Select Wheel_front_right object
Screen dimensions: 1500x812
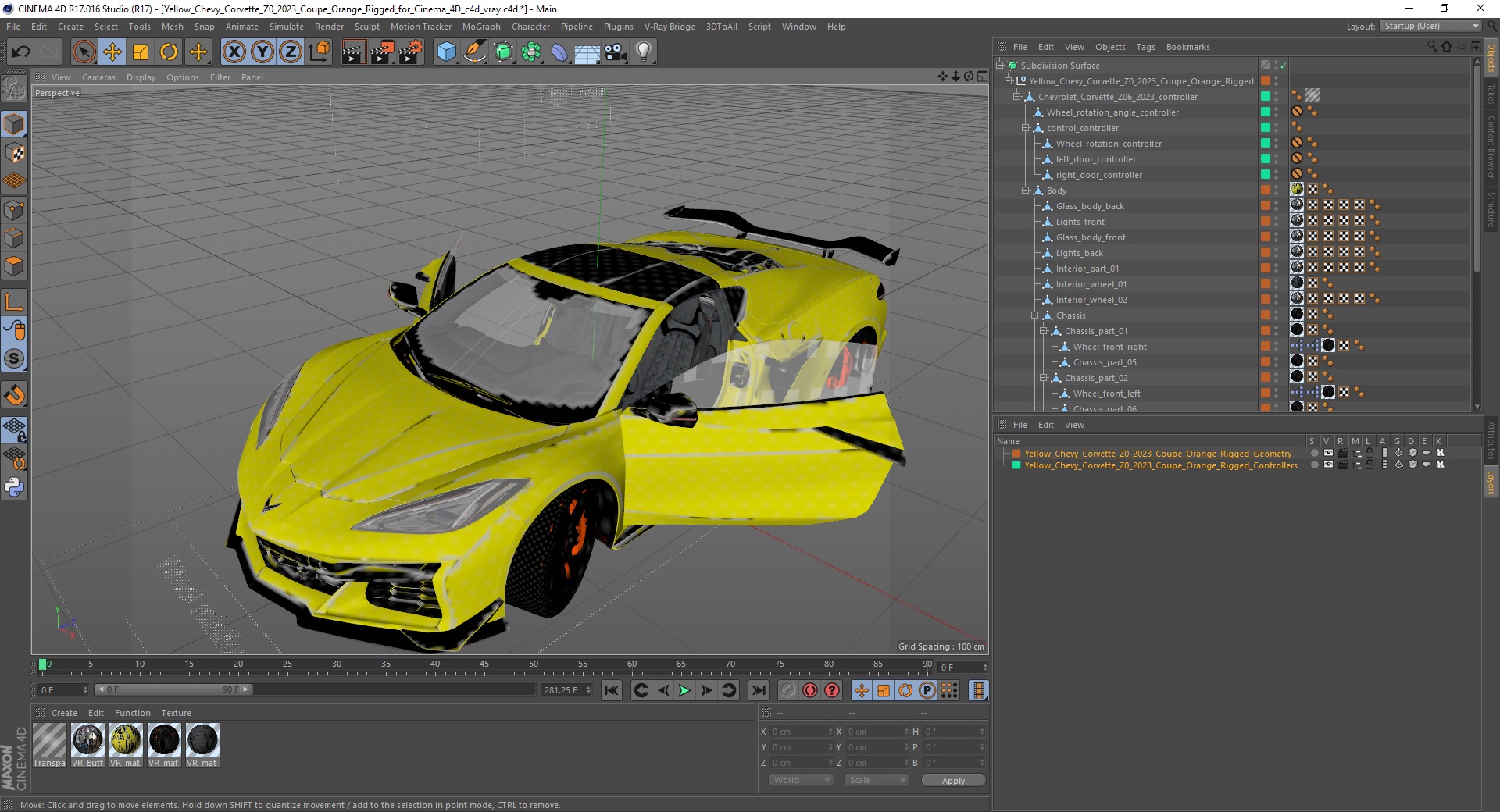tap(1109, 347)
